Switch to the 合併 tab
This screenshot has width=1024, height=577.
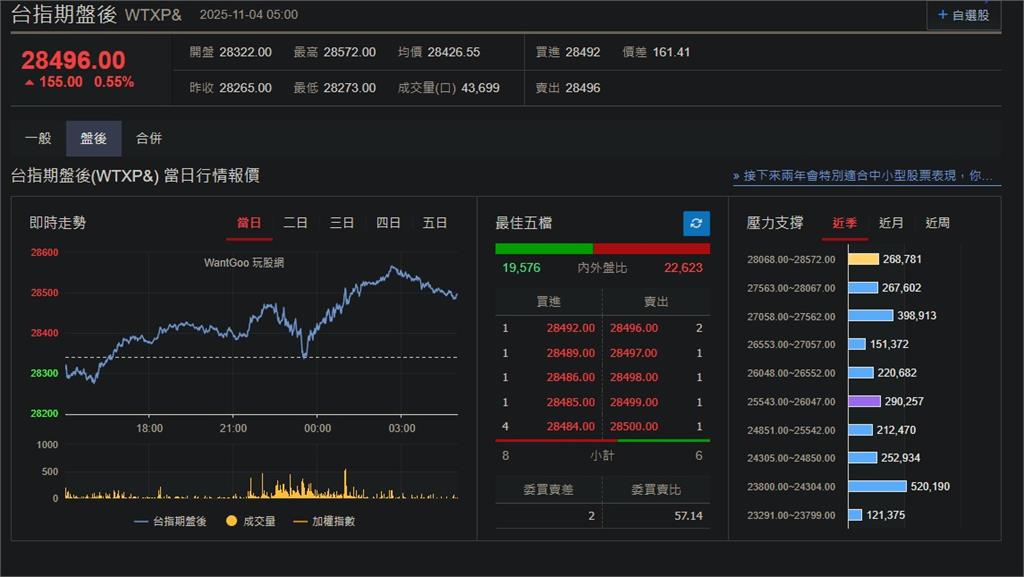(148, 138)
